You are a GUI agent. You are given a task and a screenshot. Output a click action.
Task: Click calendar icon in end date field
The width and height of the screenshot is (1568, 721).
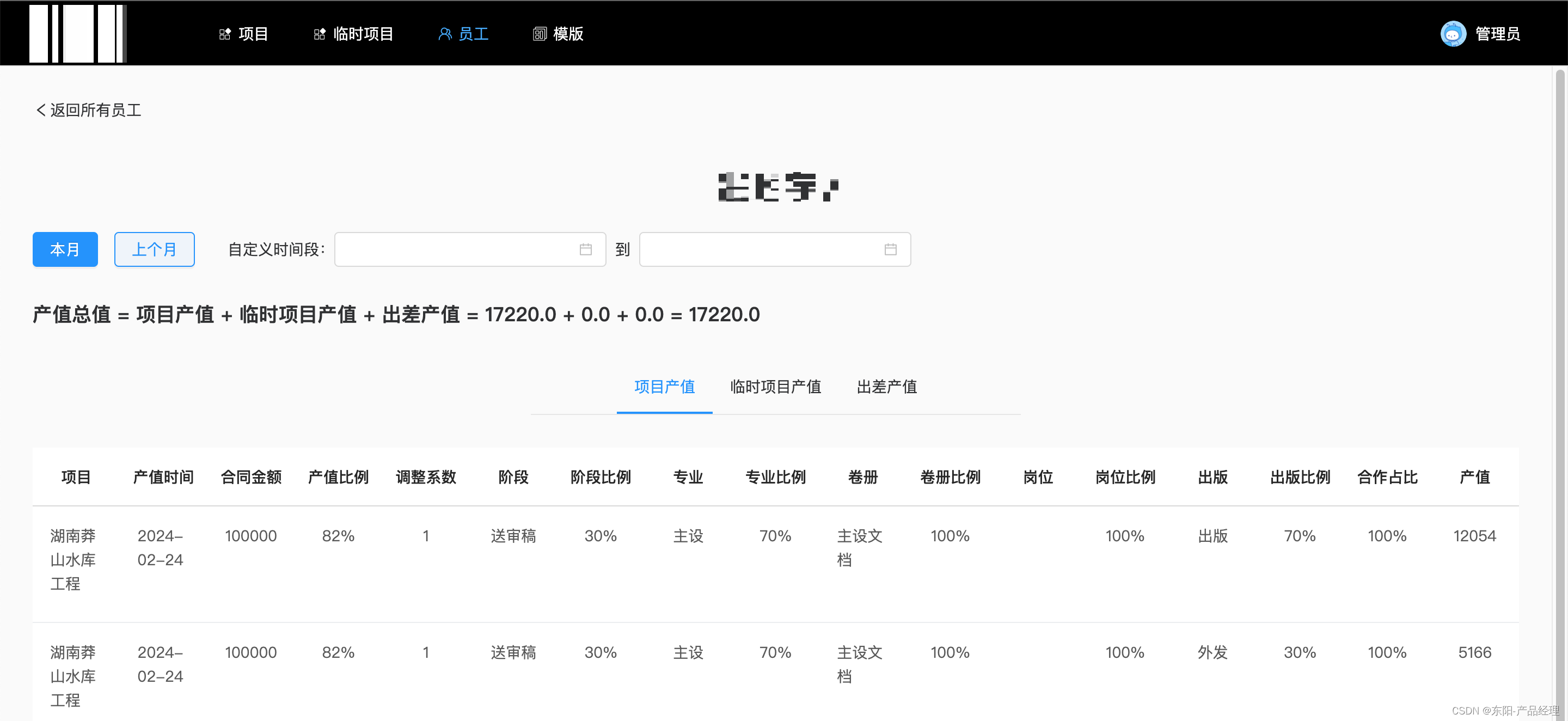(x=891, y=249)
